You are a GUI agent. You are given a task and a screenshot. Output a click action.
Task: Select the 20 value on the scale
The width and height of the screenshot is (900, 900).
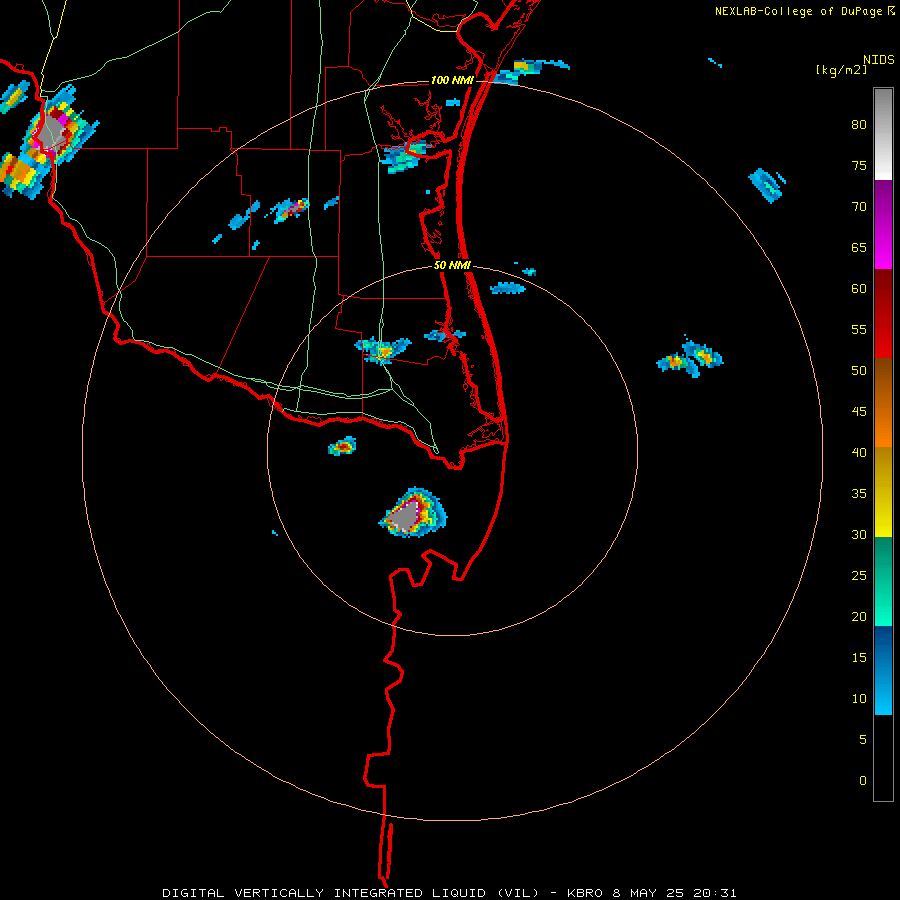click(859, 616)
